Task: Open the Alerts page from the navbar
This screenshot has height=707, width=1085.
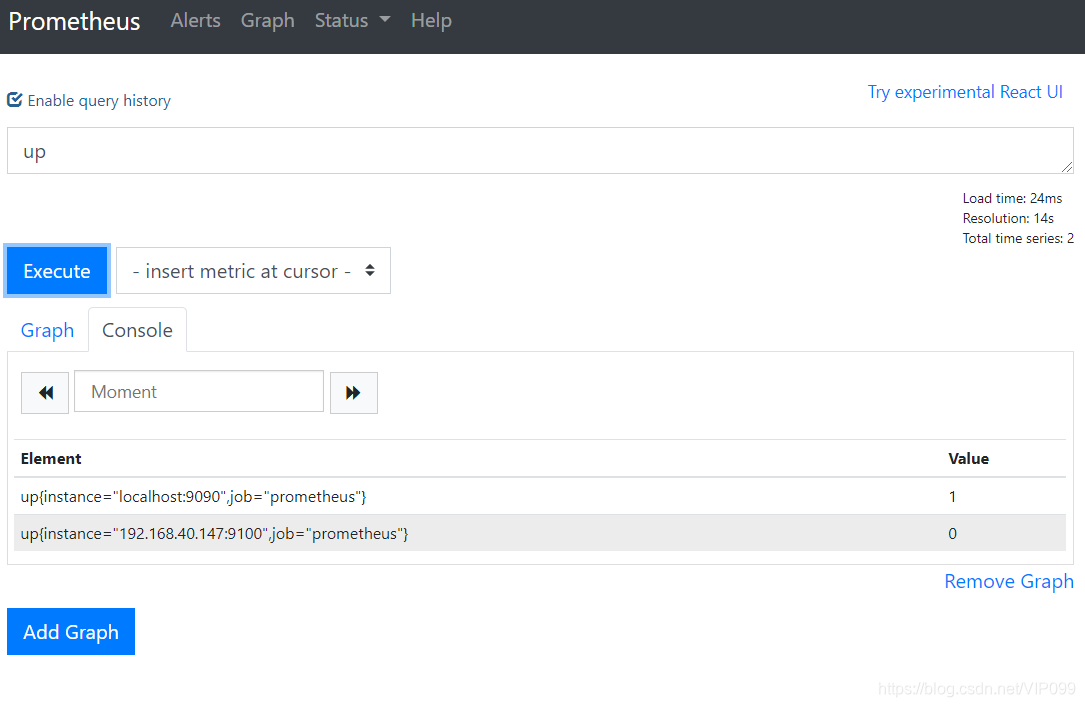Action: pos(195,20)
